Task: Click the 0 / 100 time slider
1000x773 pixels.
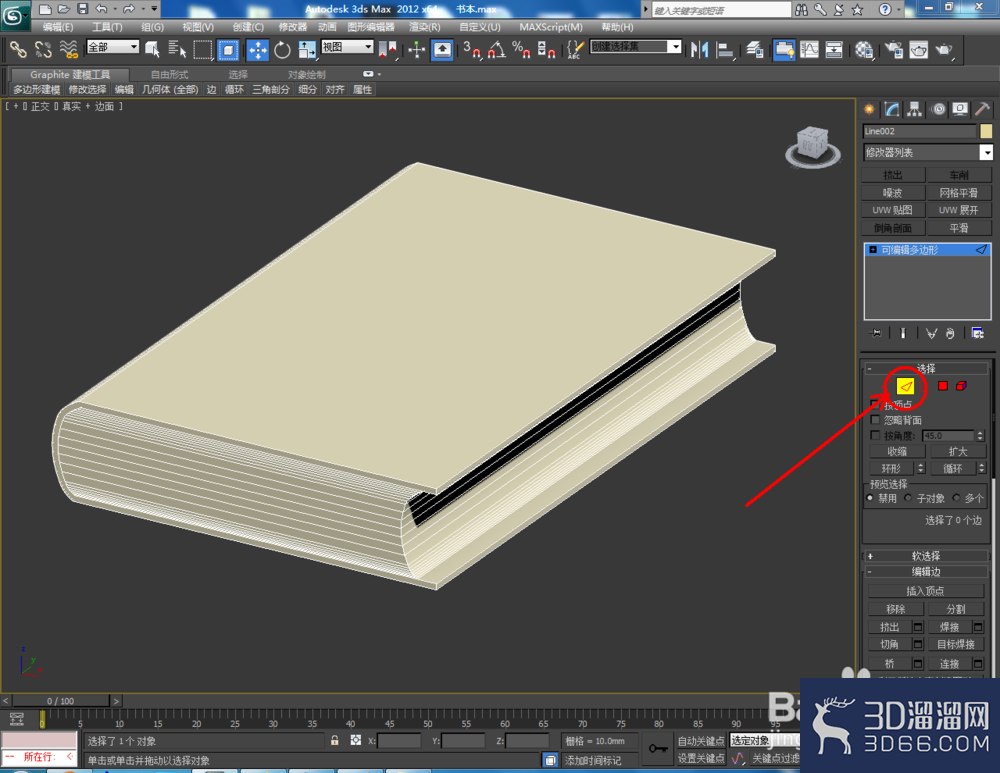Action: tap(61, 701)
